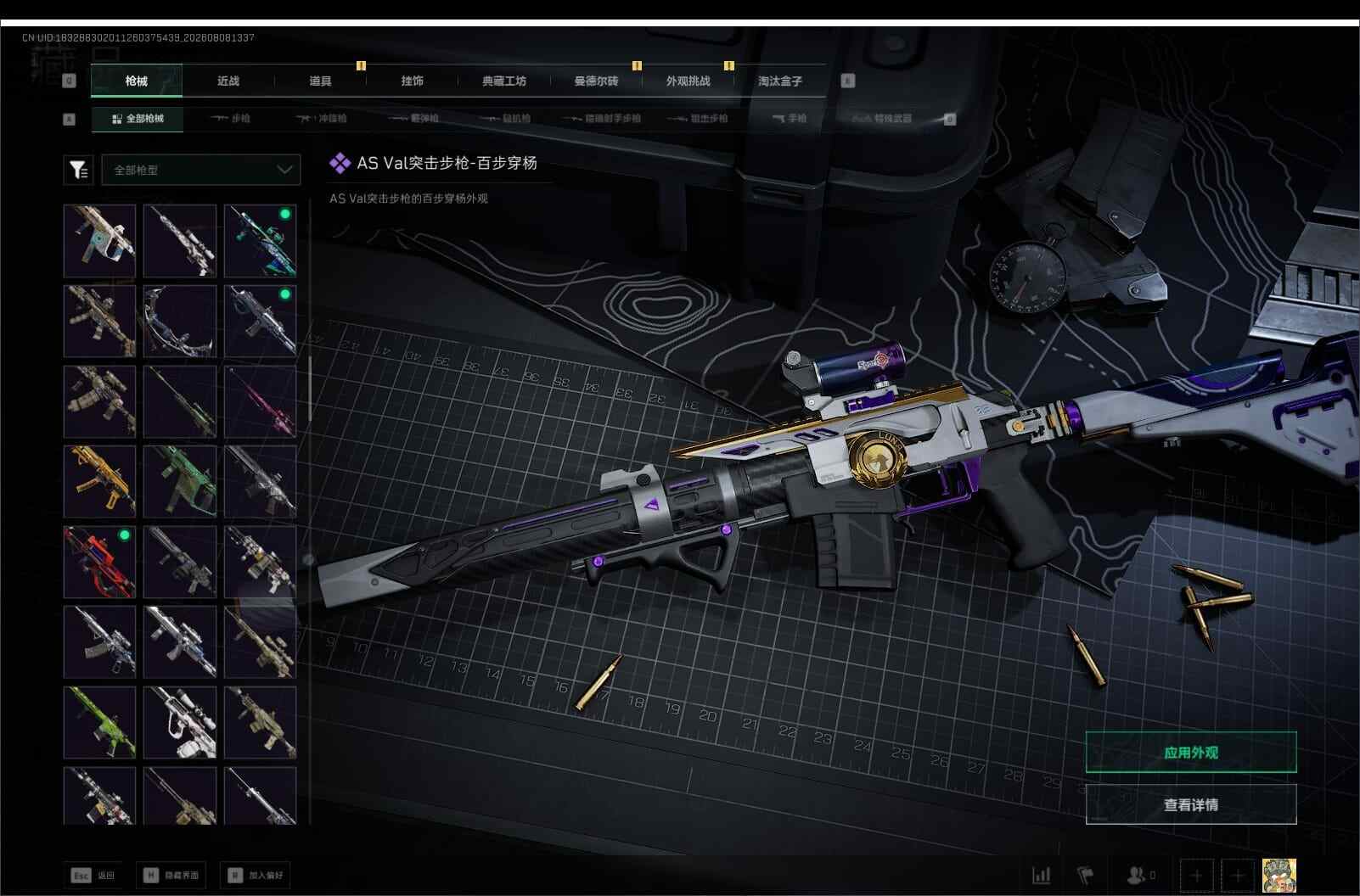This screenshot has height=896, width=1360.
Task: Click the plus slot beside friends count
Action: (x=1196, y=875)
